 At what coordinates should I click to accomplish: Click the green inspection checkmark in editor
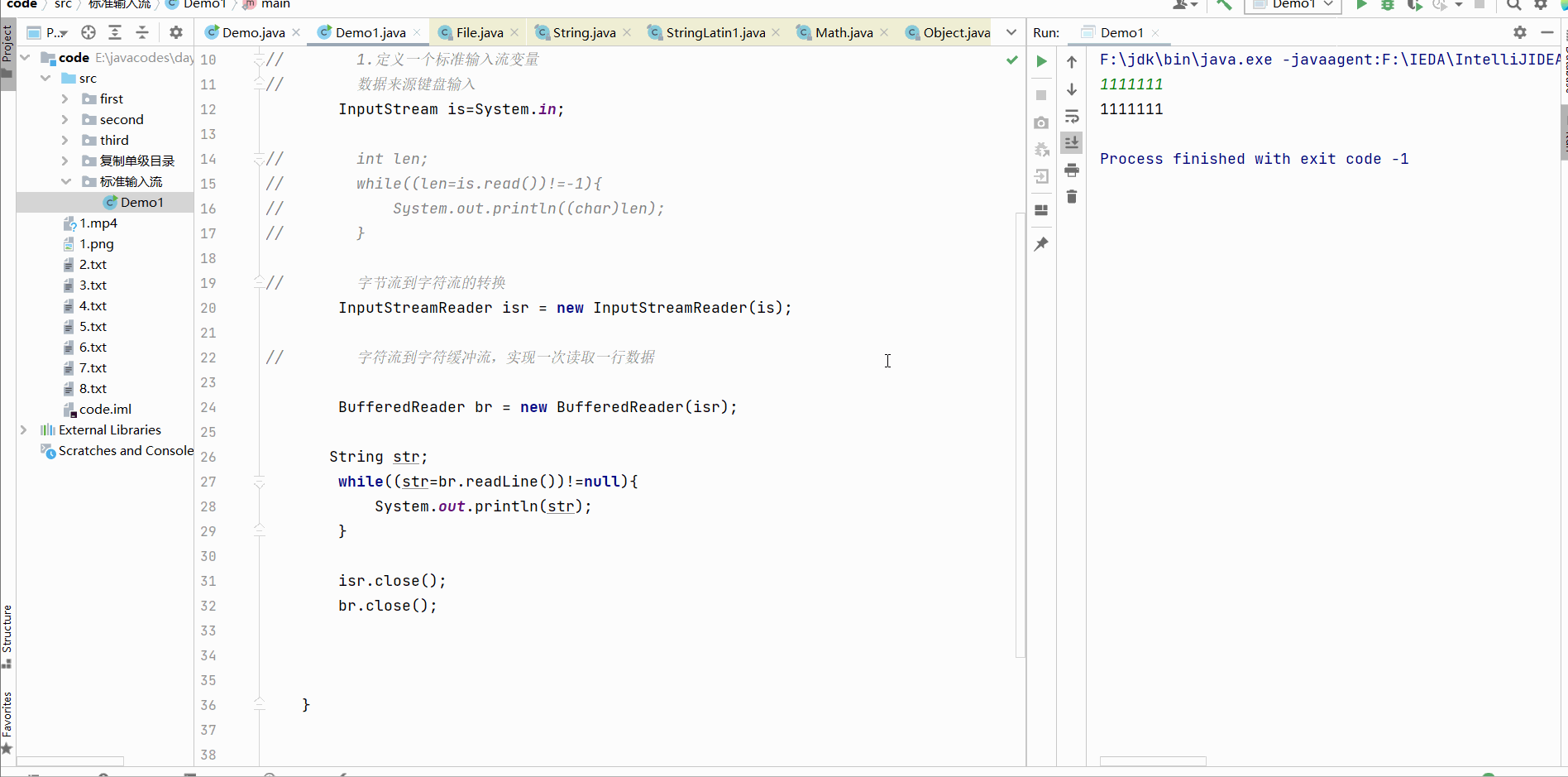(x=1012, y=60)
